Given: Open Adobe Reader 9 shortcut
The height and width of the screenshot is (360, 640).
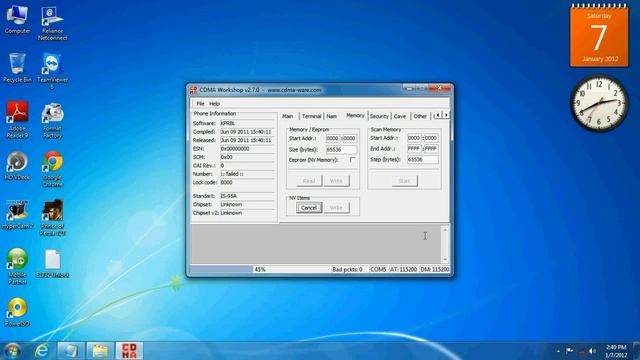Looking at the screenshot, I should tap(17, 120).
